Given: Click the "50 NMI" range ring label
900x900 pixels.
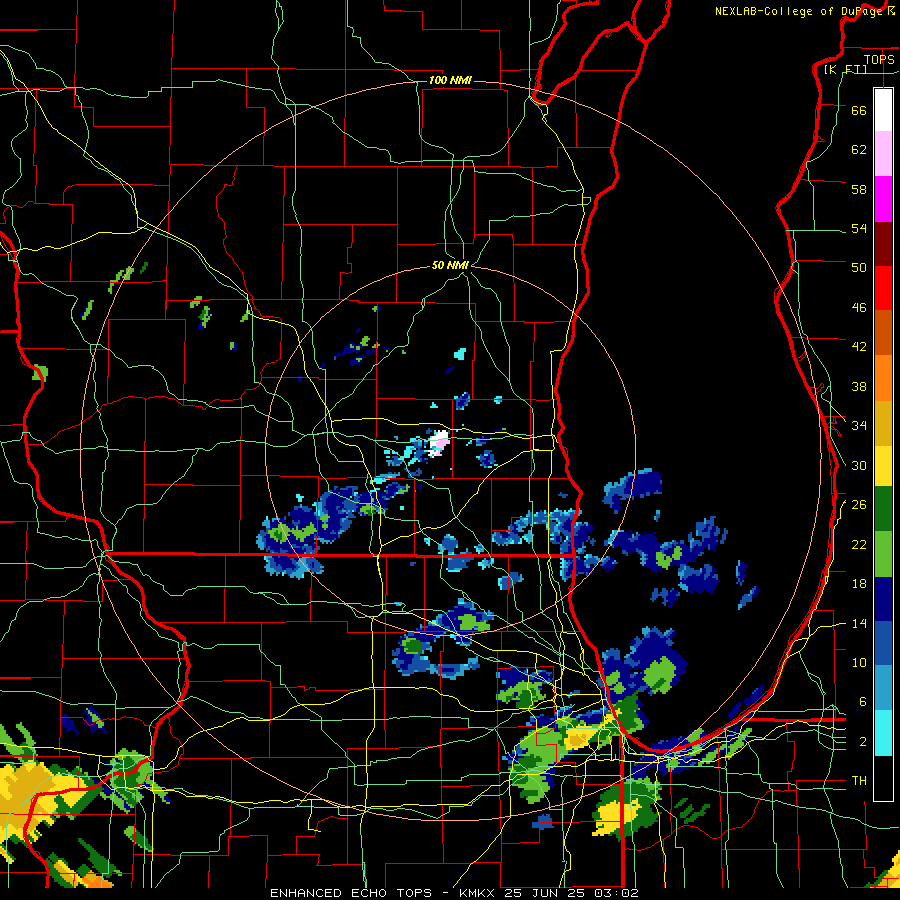Looking at the screenshot, I should pos(451,265).
